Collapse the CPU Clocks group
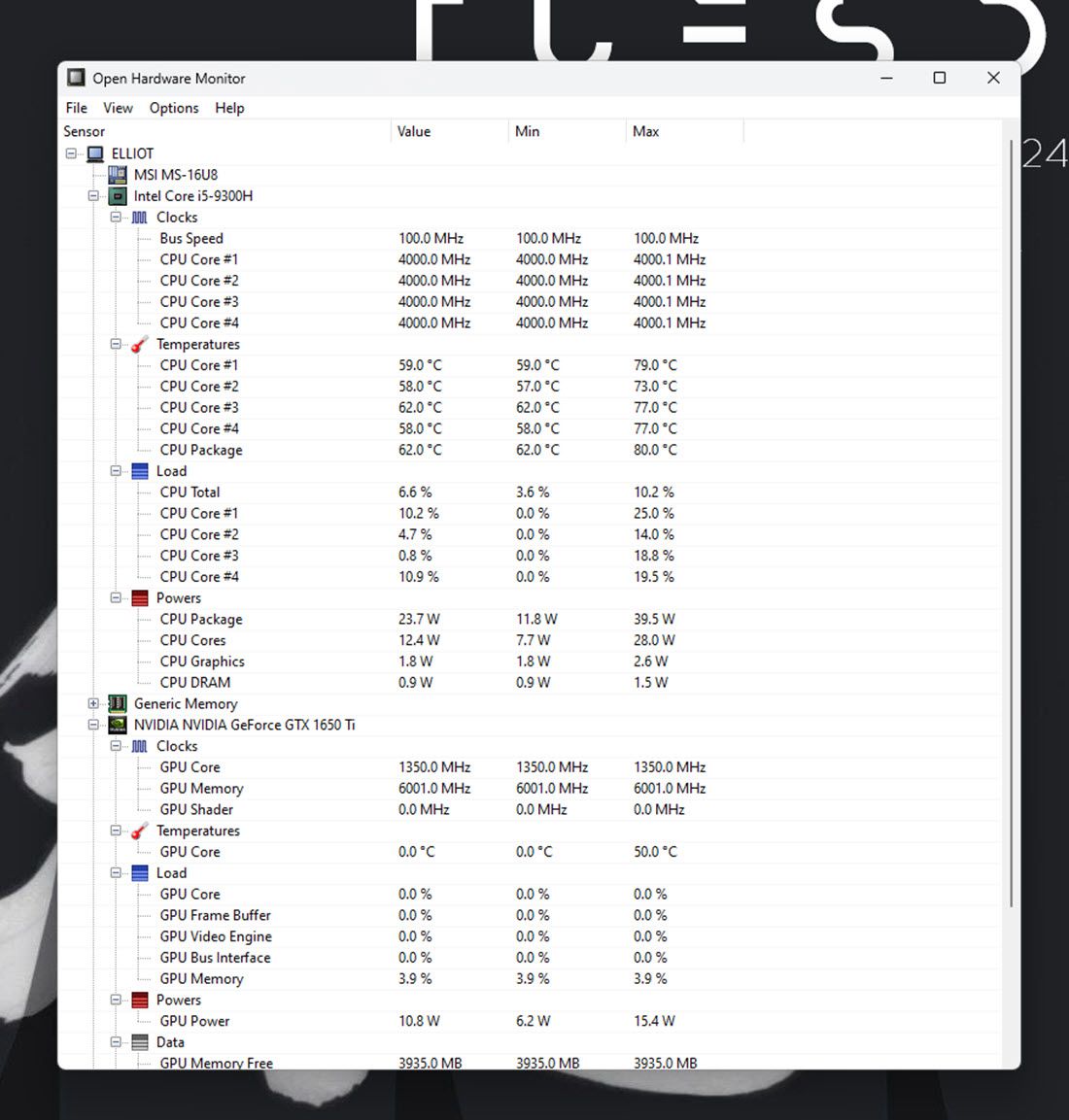 116,217
